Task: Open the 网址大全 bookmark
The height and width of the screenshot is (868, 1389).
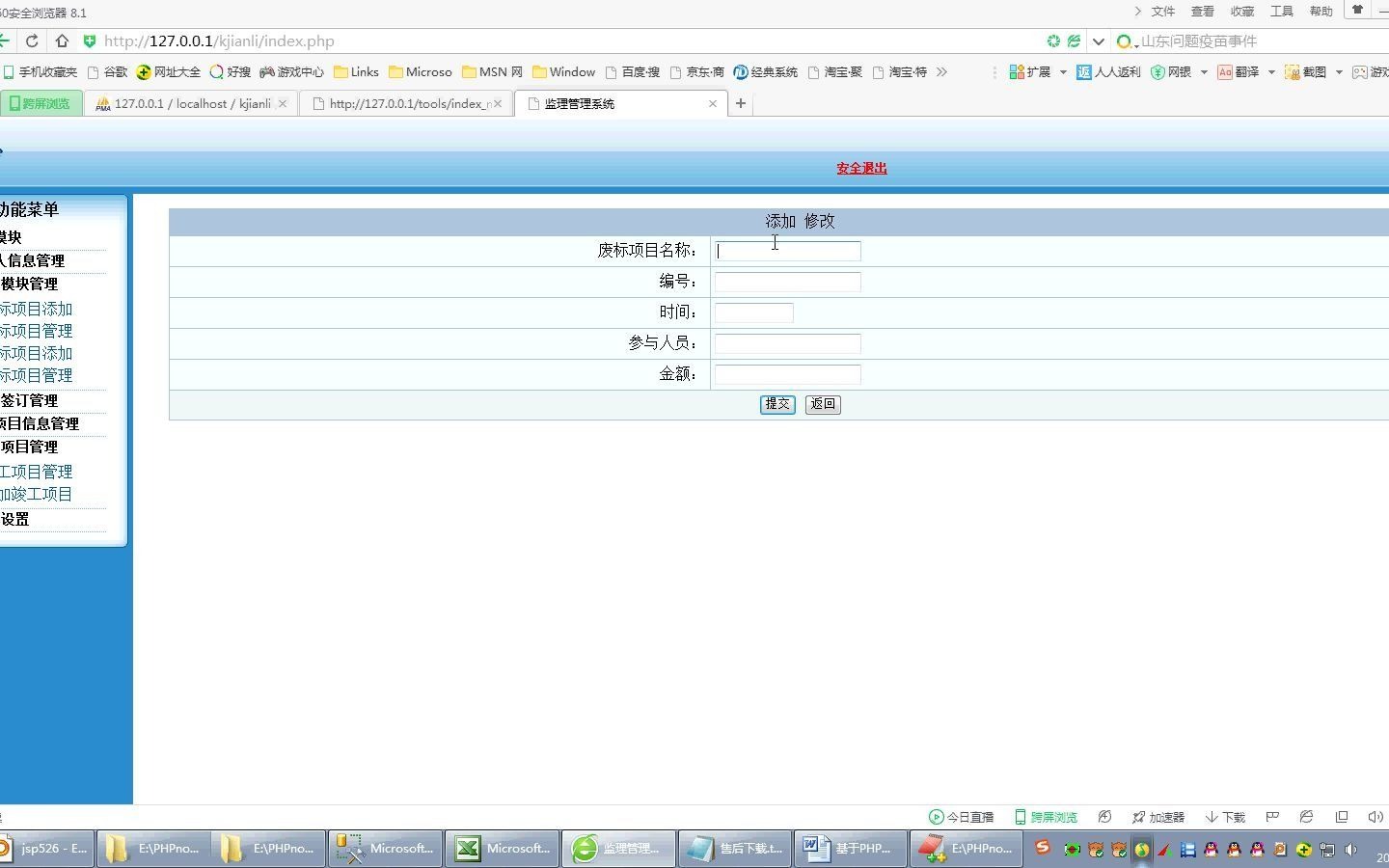Action: 169,72
